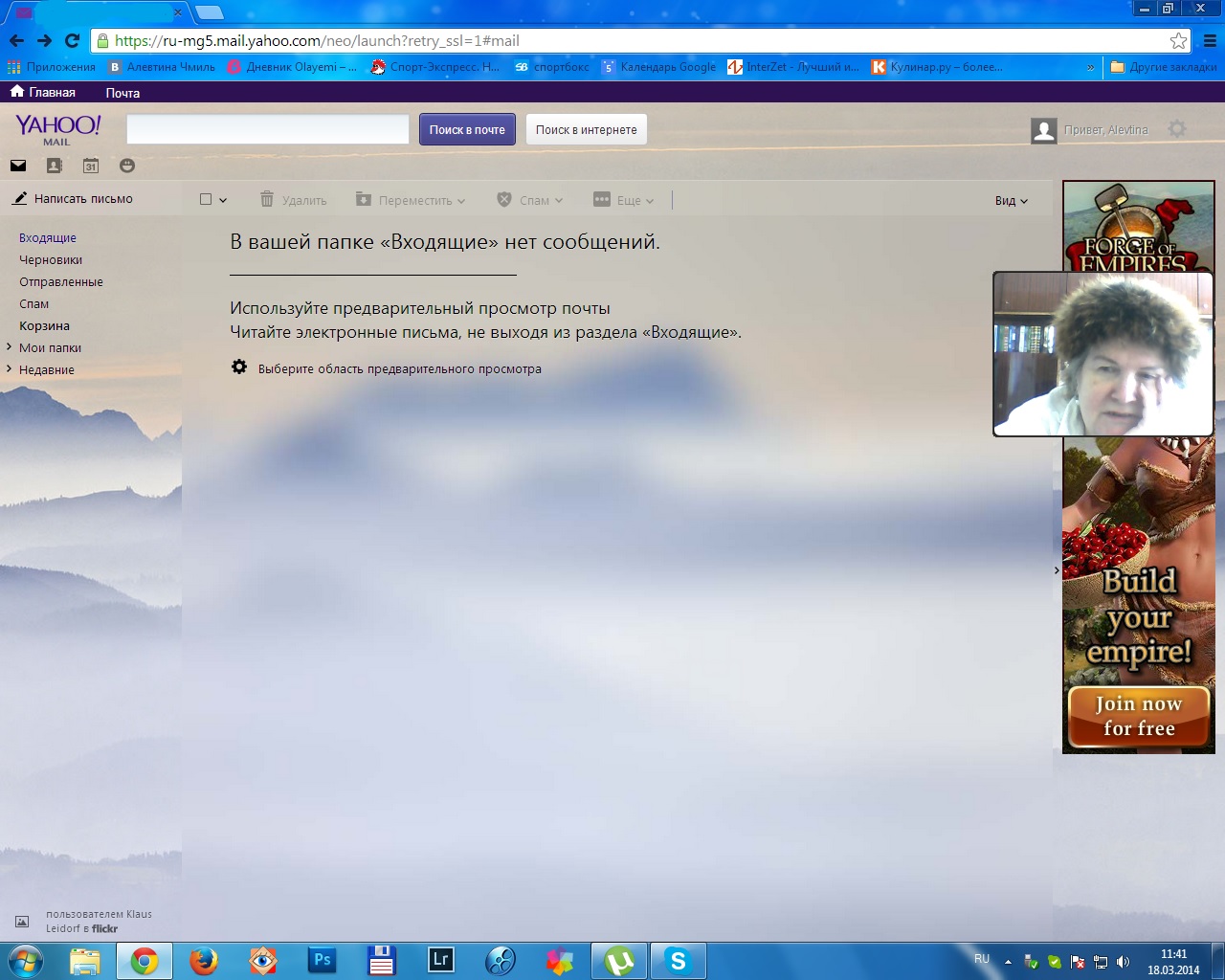Expand the Недавние section
Image resolution: width=1225 pixels, height=980 pixels.
coord(10,369)
